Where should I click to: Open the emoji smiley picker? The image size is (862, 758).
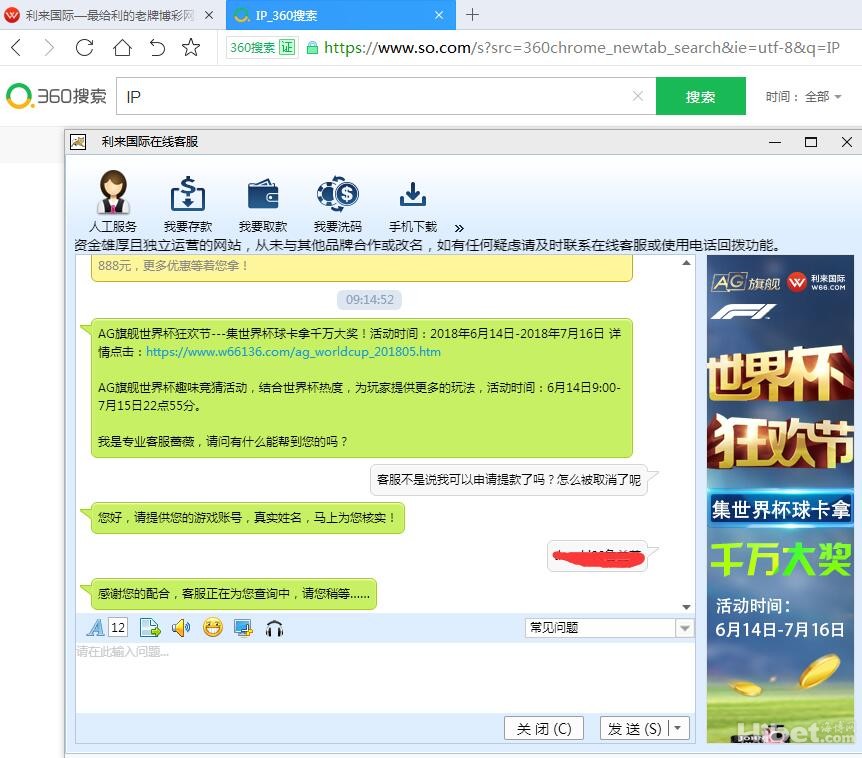212,628
